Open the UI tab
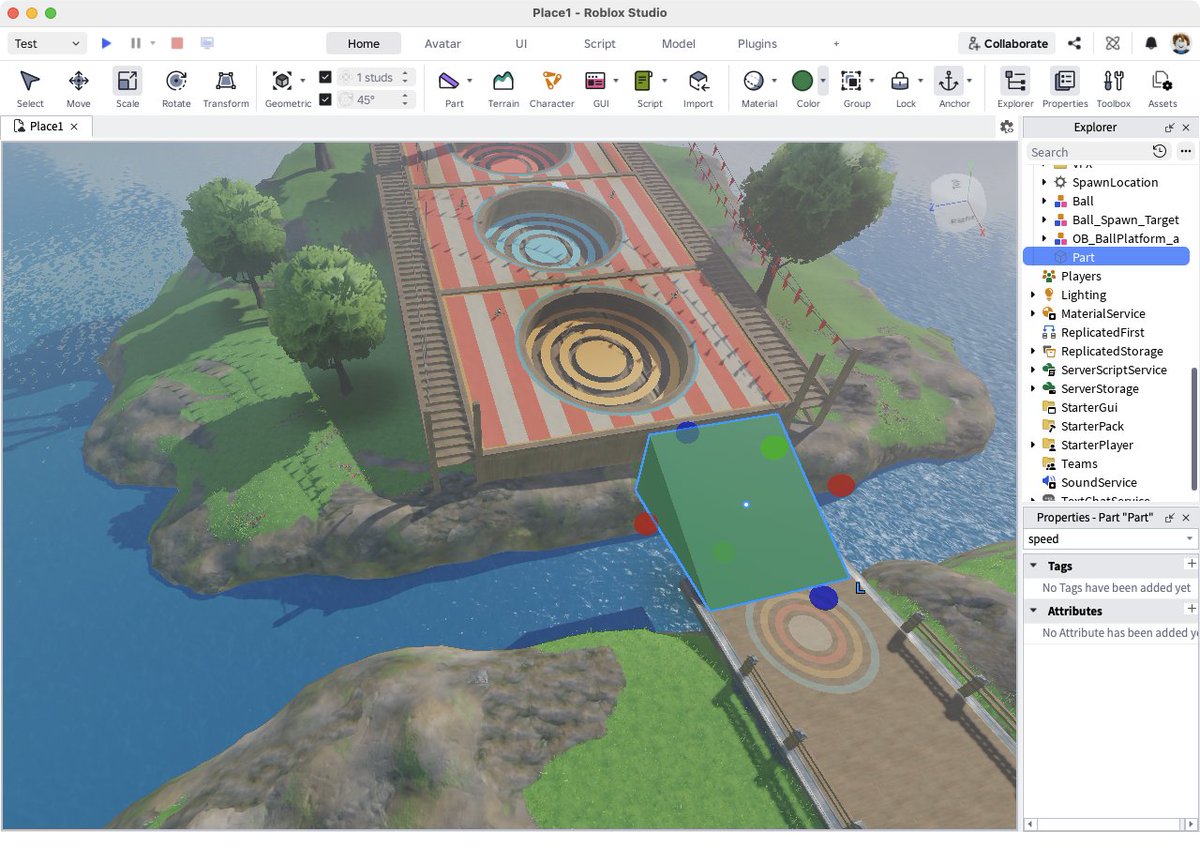Viewport: 1200px width, 862px height. click(521, 44)
